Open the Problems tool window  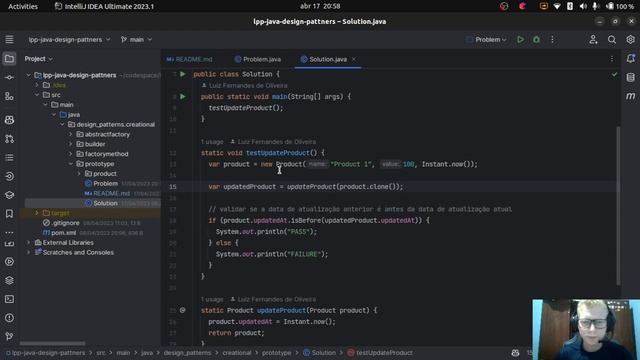(9, 318)
